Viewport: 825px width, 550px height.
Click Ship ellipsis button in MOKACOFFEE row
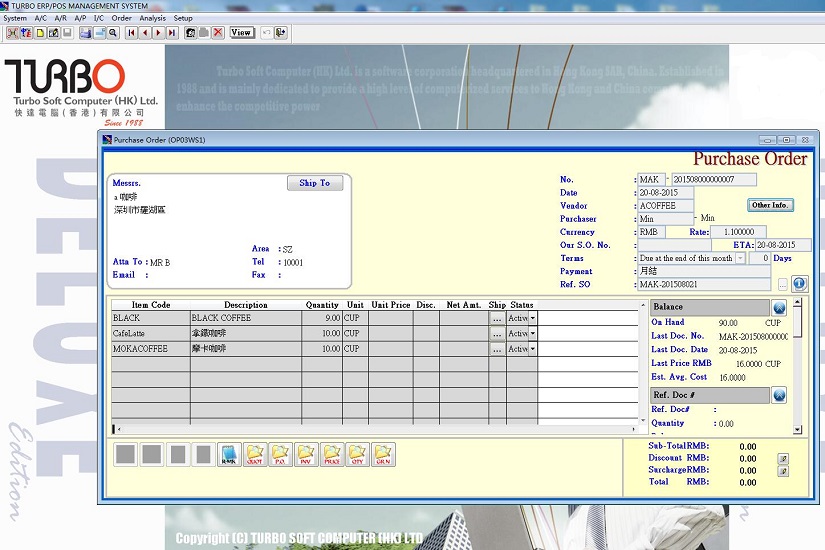497,349
